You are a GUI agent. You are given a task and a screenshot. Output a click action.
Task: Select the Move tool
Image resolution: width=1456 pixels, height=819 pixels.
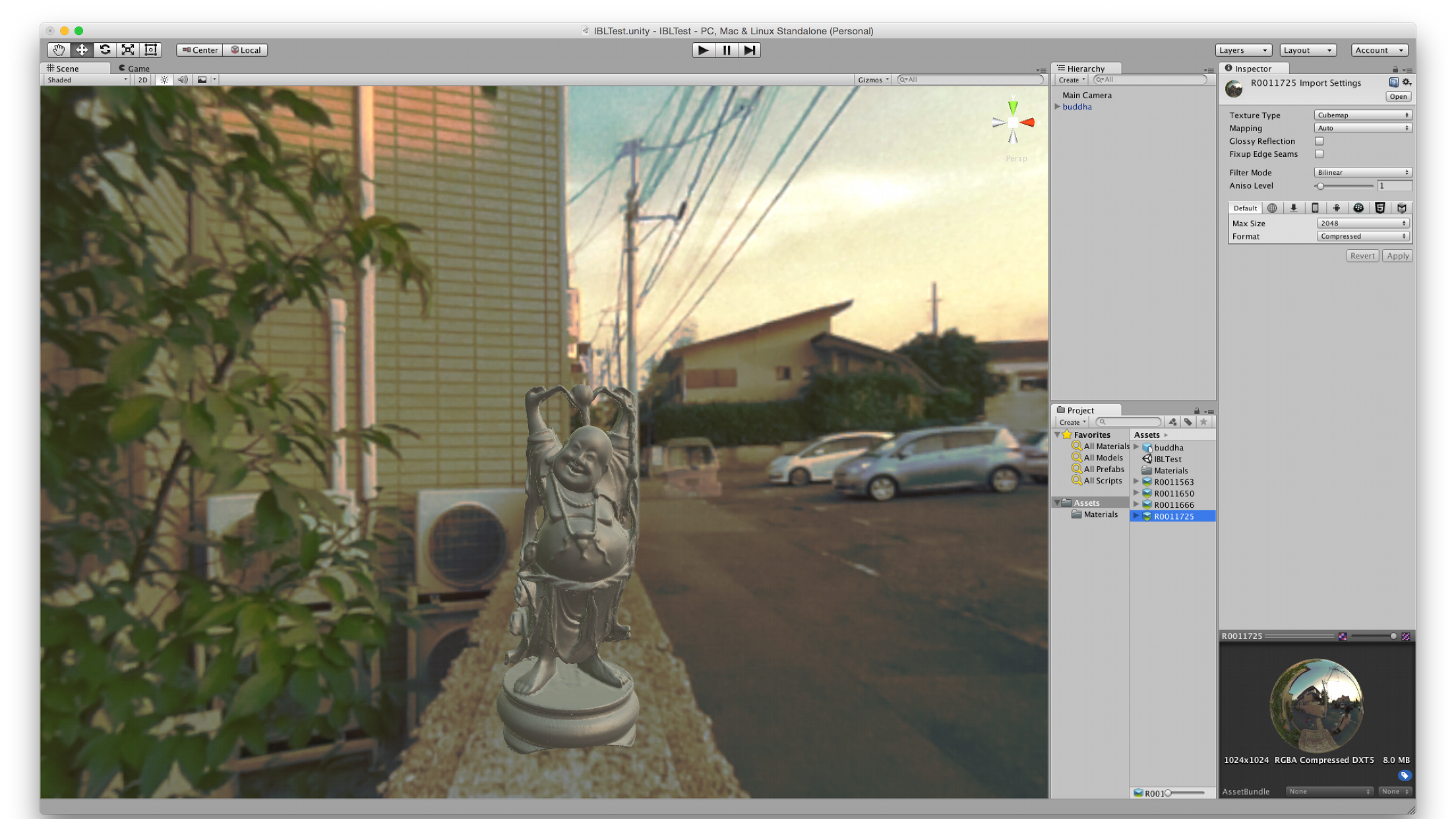[x=82, y=50]
